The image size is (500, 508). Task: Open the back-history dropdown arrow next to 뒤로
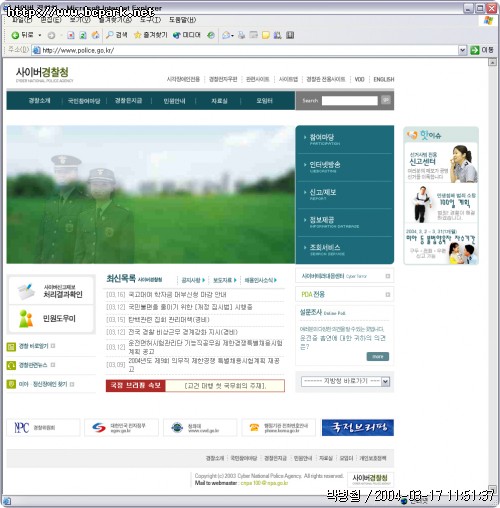pos(40,35)
